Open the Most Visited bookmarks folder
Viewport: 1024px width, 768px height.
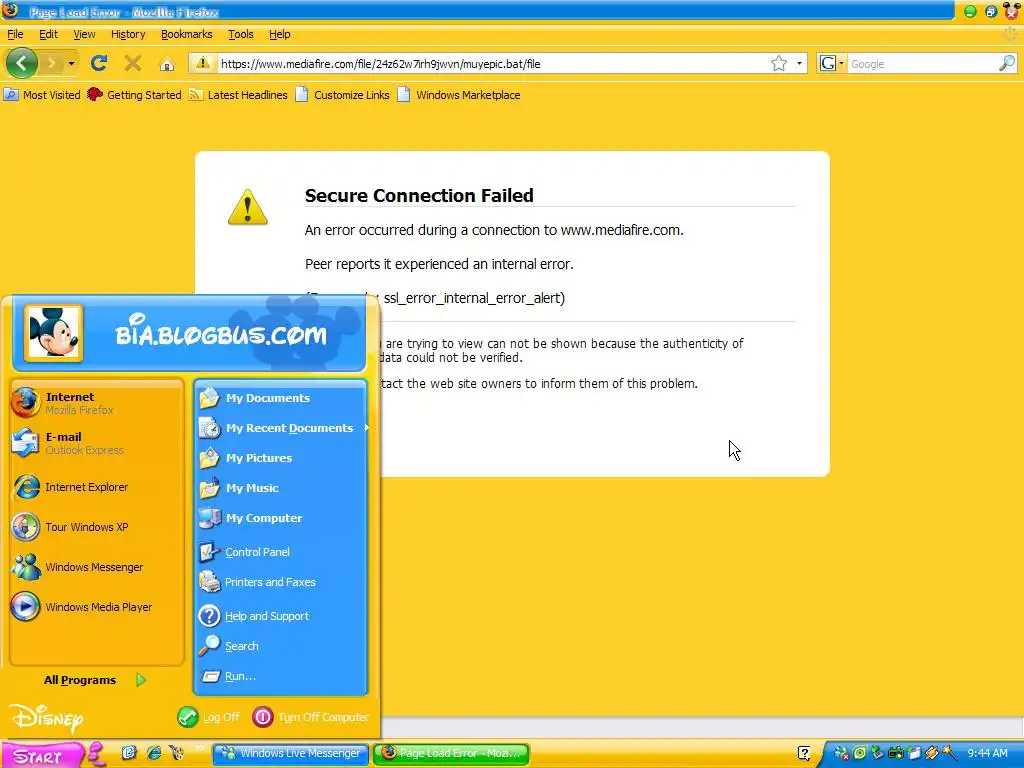42,95
